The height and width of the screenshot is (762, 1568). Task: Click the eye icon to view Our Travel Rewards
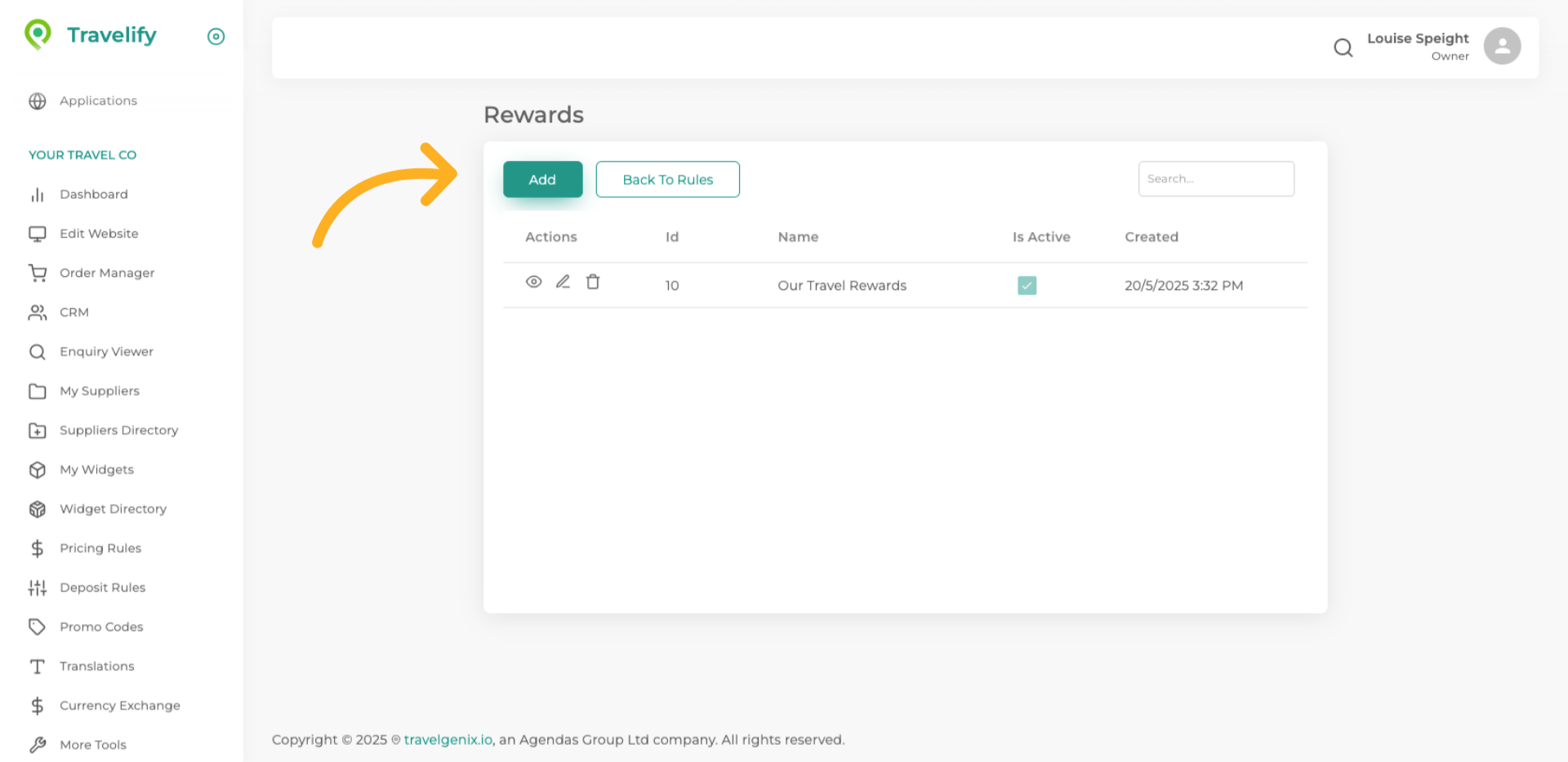coord(533,282)
